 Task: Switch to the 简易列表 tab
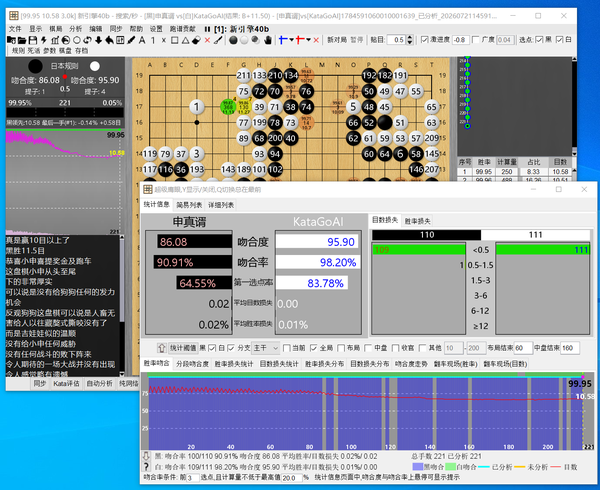(189, 205)
